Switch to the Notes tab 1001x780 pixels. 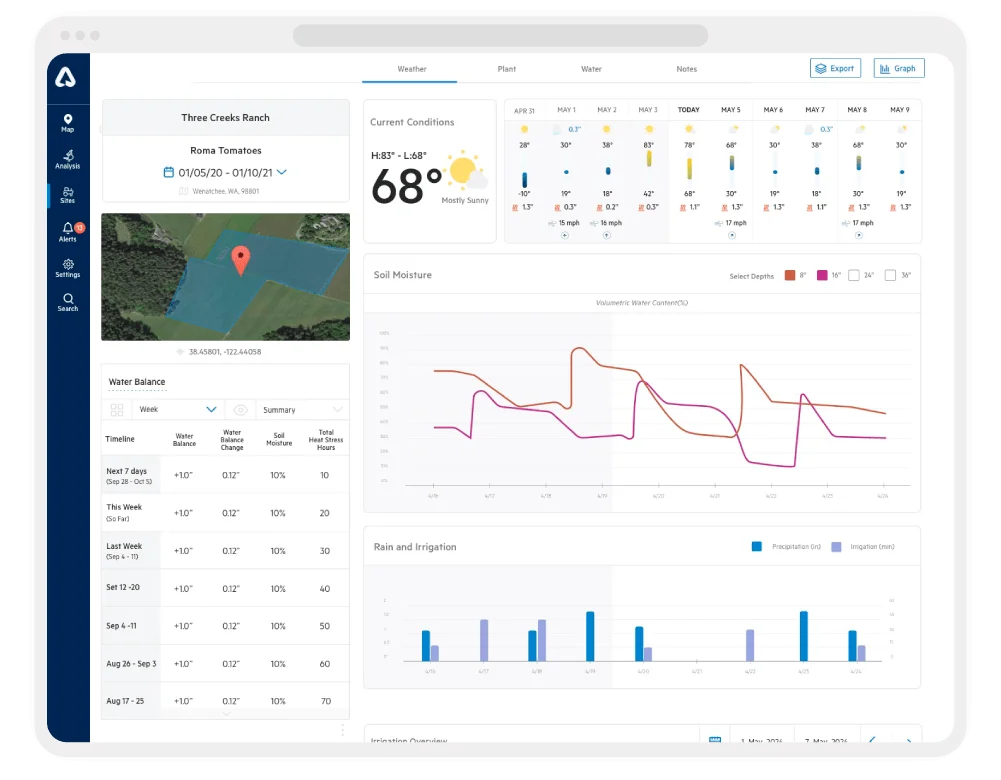(687, 69)
